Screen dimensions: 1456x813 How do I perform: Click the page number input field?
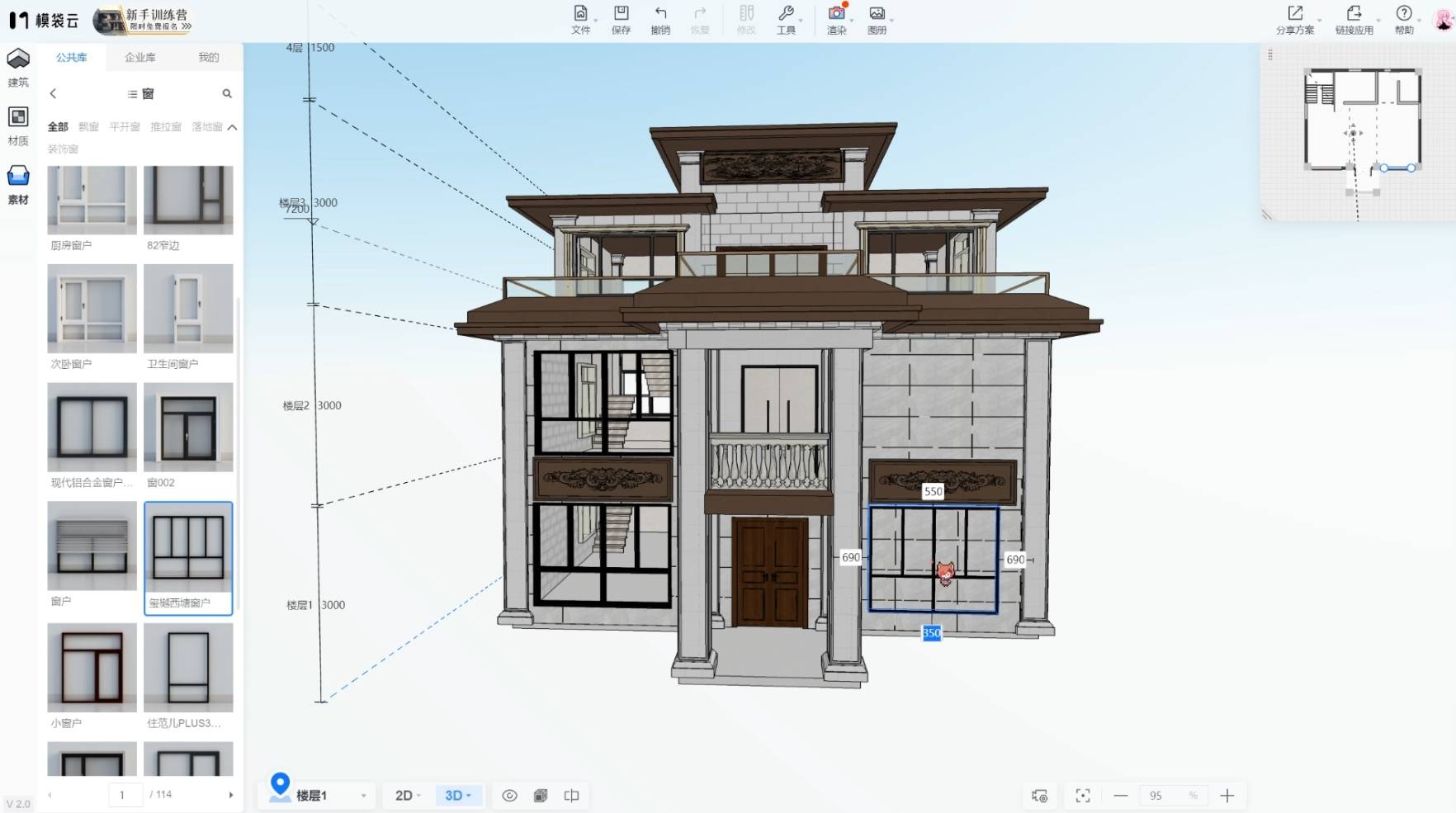[125, 795]
